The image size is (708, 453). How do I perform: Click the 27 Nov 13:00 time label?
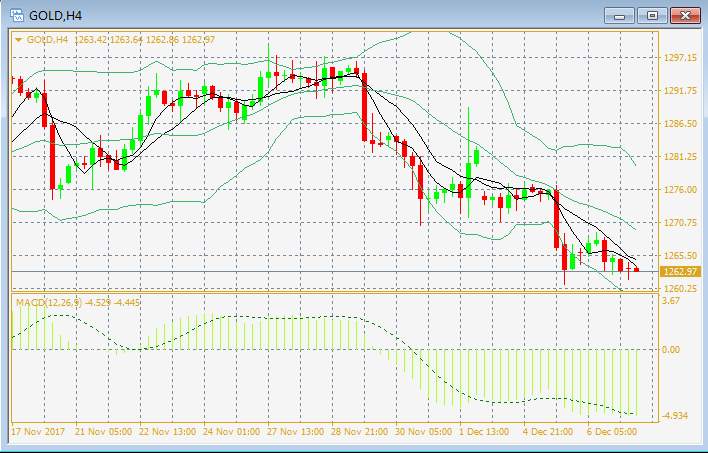click(295, 432)
